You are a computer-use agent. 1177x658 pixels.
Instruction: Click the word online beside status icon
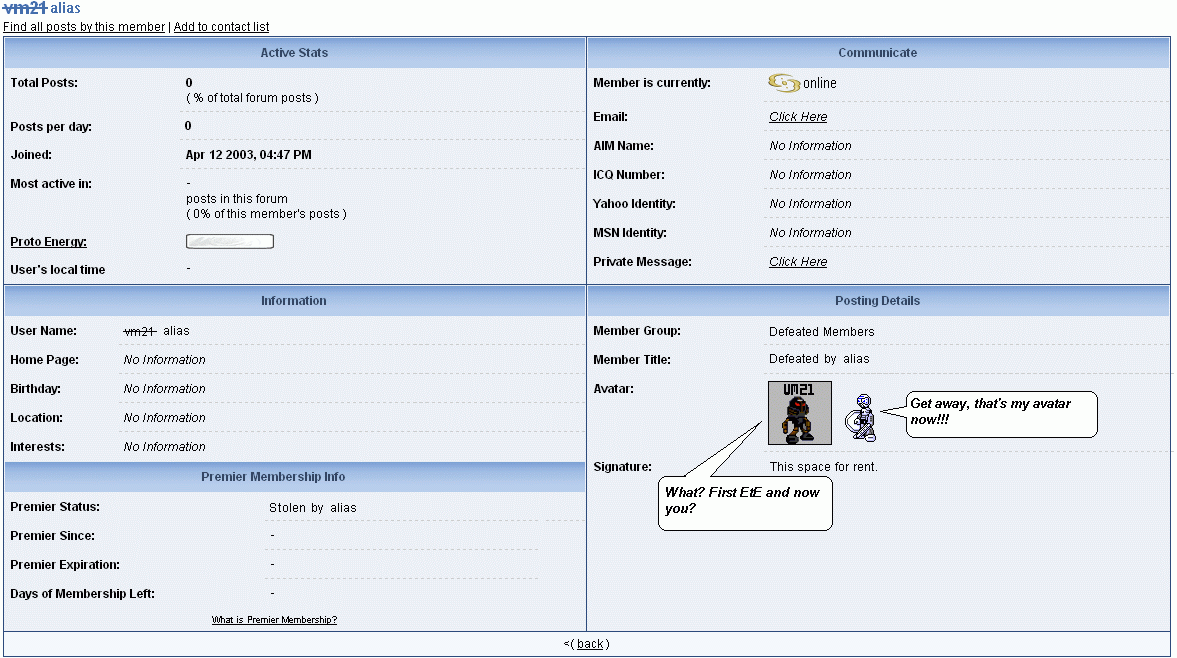820,83
